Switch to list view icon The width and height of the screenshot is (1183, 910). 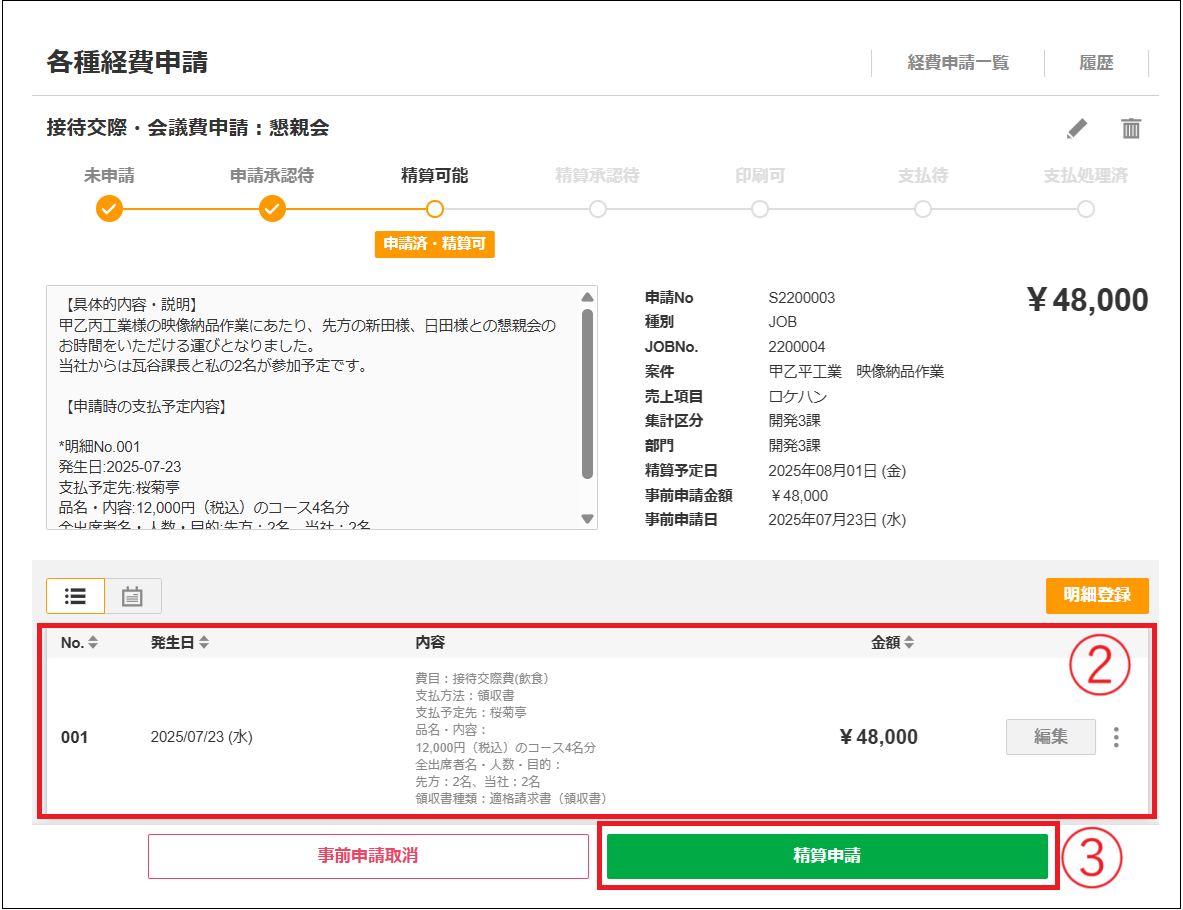tap(75, 596)
